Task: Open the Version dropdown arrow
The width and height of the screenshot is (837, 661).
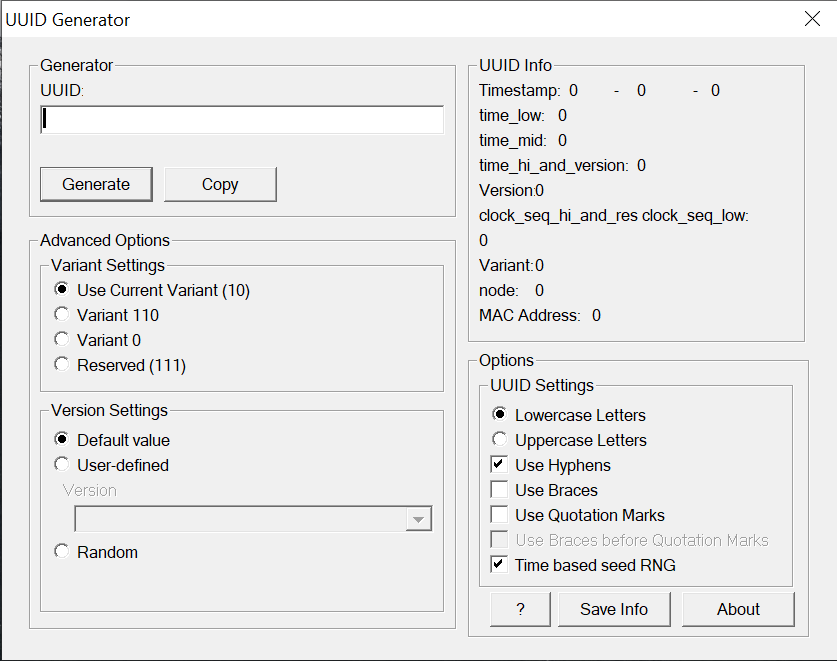Action: (418, 519)
